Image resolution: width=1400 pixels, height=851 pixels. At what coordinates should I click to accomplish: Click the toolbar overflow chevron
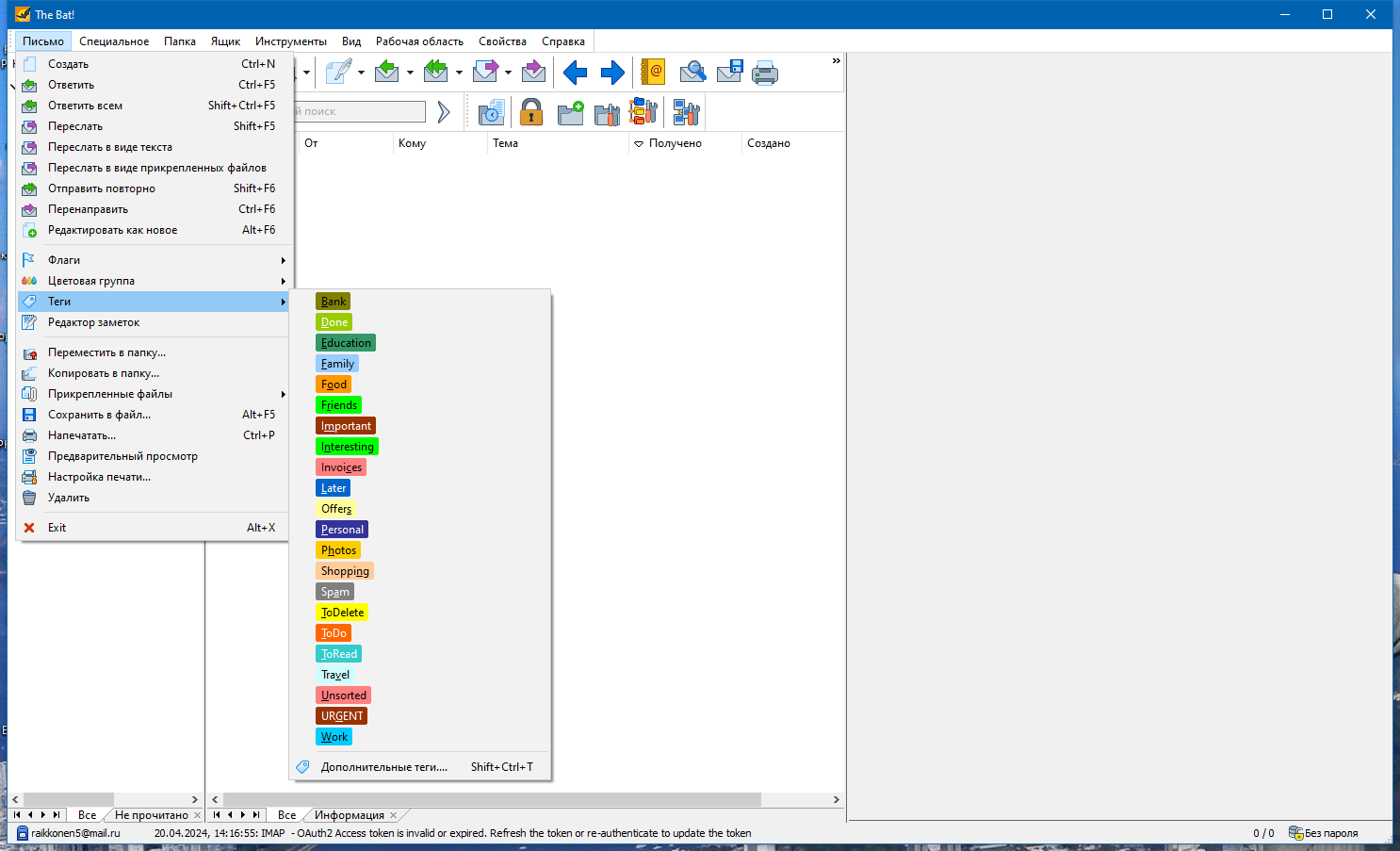[x=836, y=61]
